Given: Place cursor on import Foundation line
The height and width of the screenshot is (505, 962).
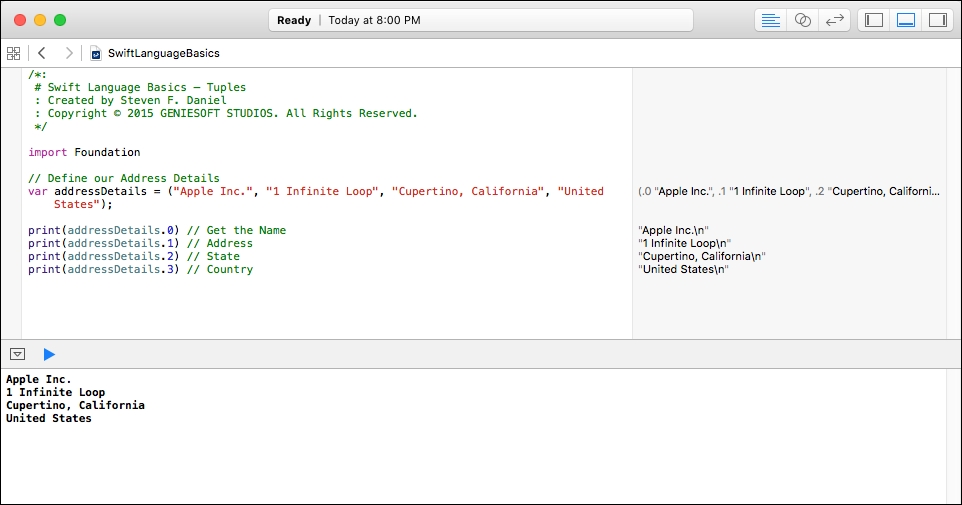Looking at the screenshot, I should [x=84, y=152].
